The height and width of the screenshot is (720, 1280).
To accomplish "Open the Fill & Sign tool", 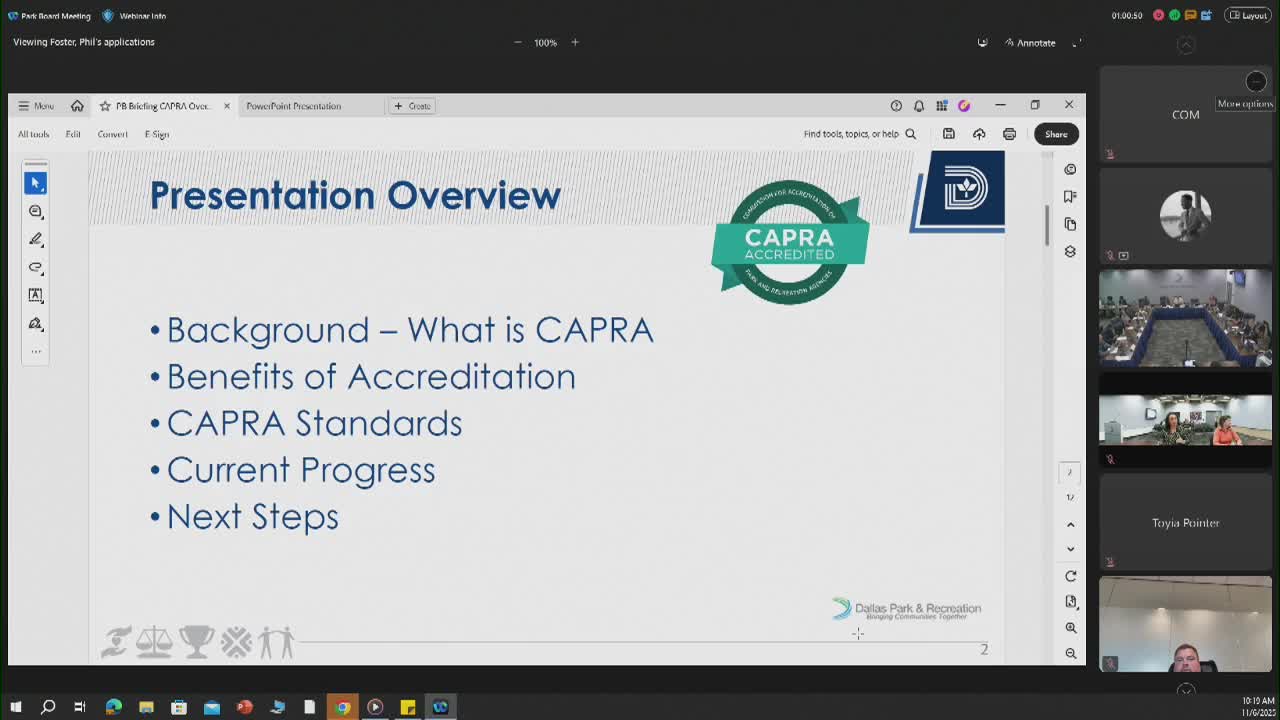I will point(35,323).
